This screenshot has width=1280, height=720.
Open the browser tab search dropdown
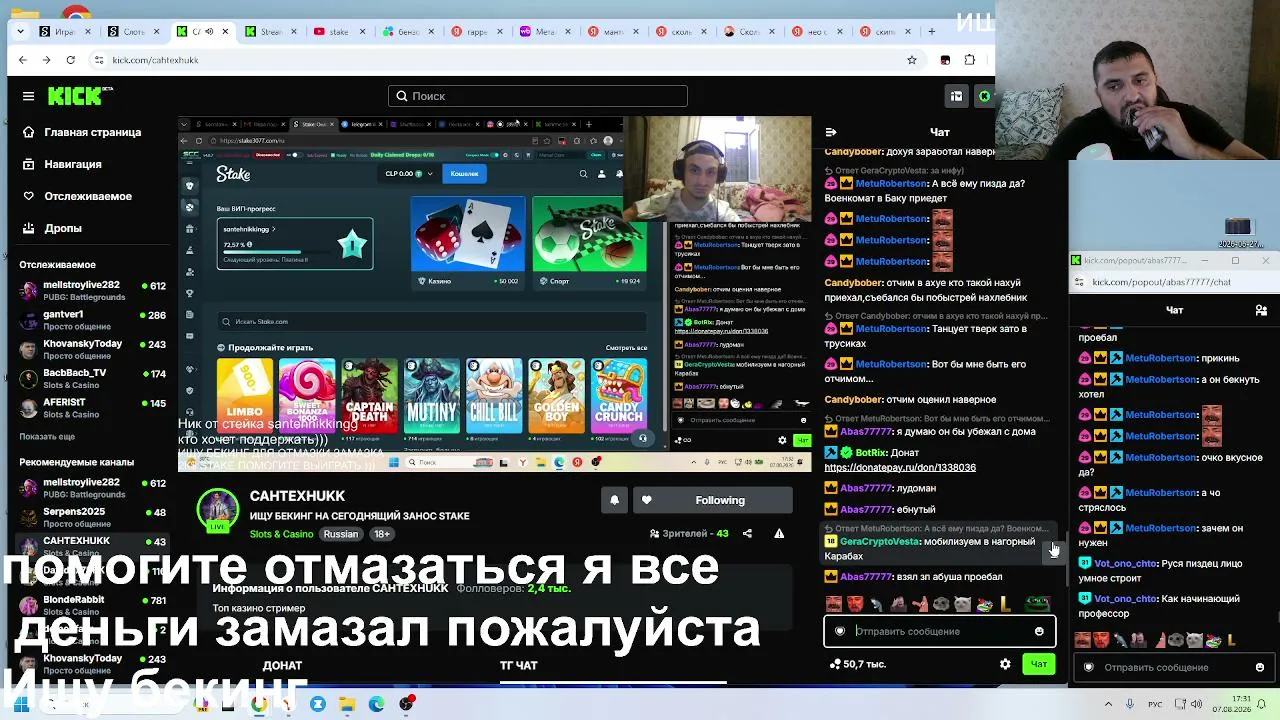coord(21,31)
